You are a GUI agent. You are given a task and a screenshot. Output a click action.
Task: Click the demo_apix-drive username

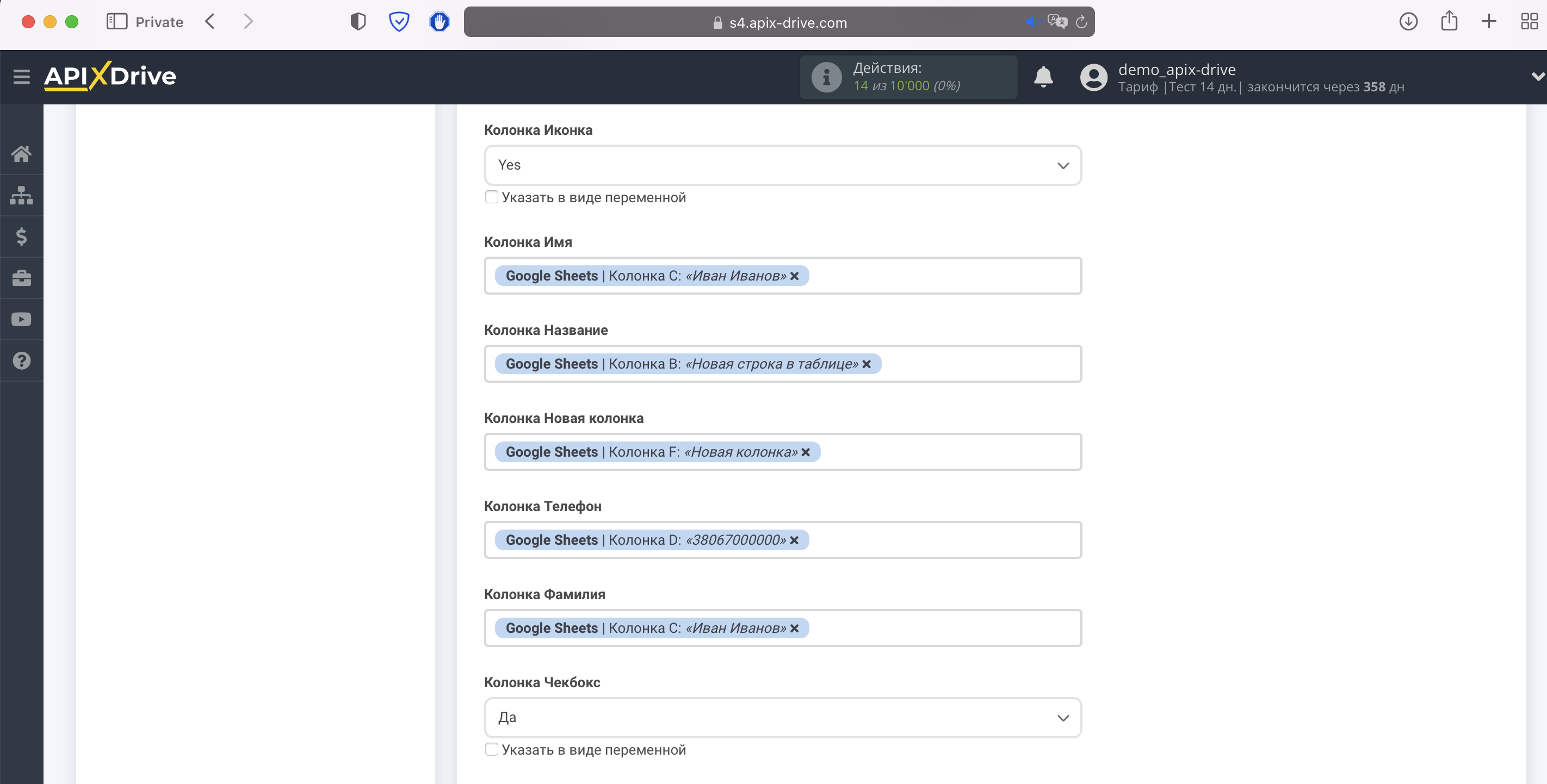click(x=1177, y=70)
